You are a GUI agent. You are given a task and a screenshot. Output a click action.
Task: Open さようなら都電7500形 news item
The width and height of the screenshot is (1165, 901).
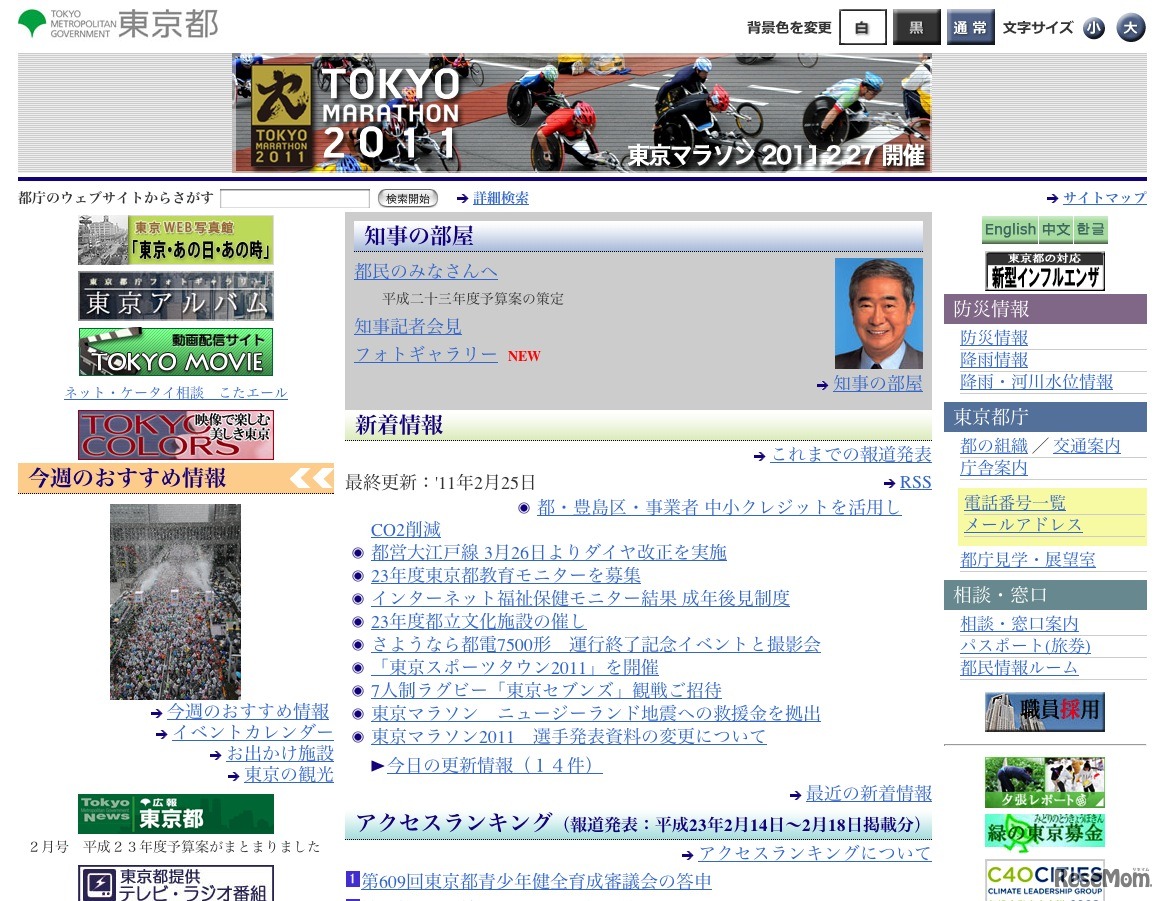tap(596, 644)
